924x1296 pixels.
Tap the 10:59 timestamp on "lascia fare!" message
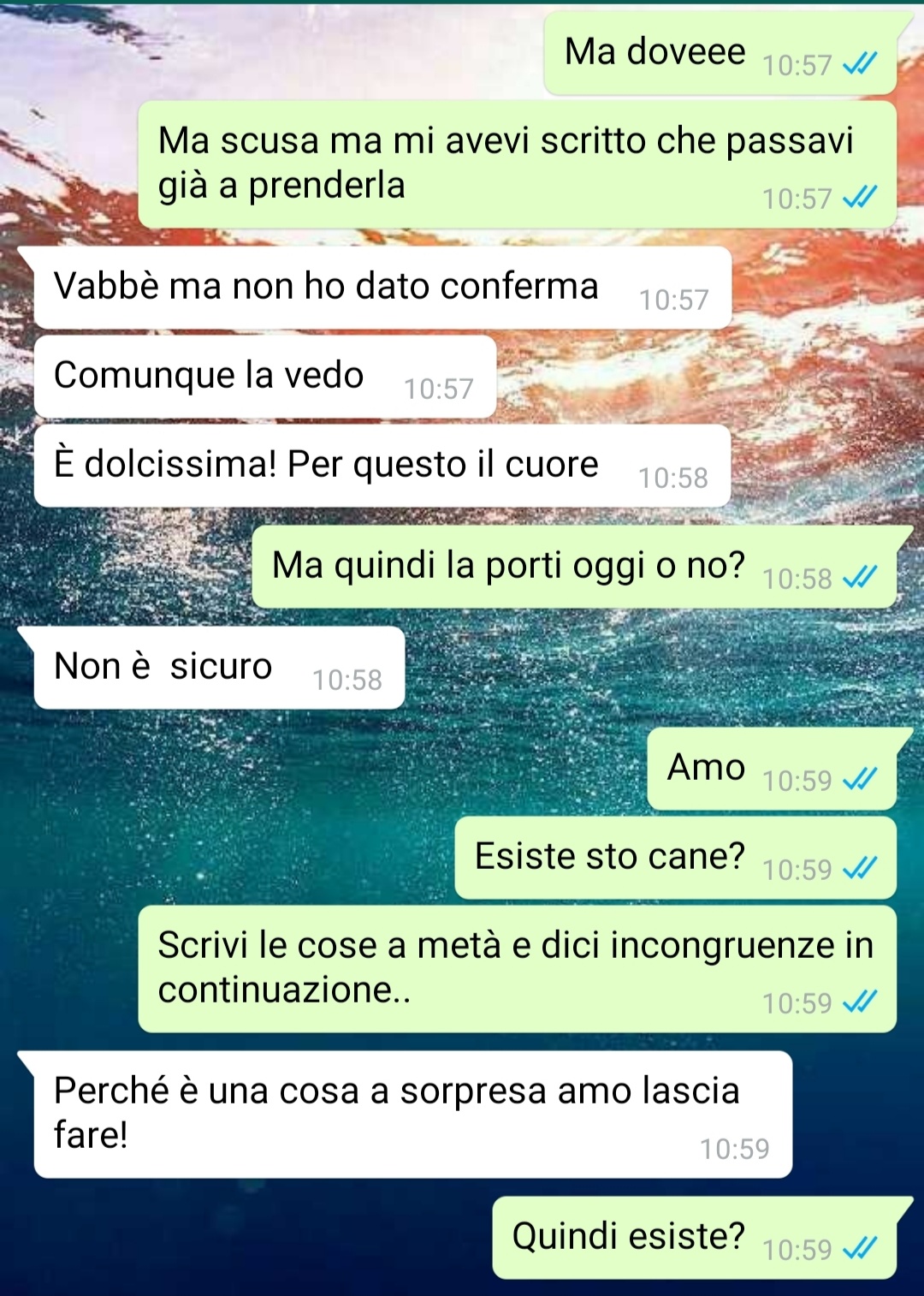tap(735, 1149)
